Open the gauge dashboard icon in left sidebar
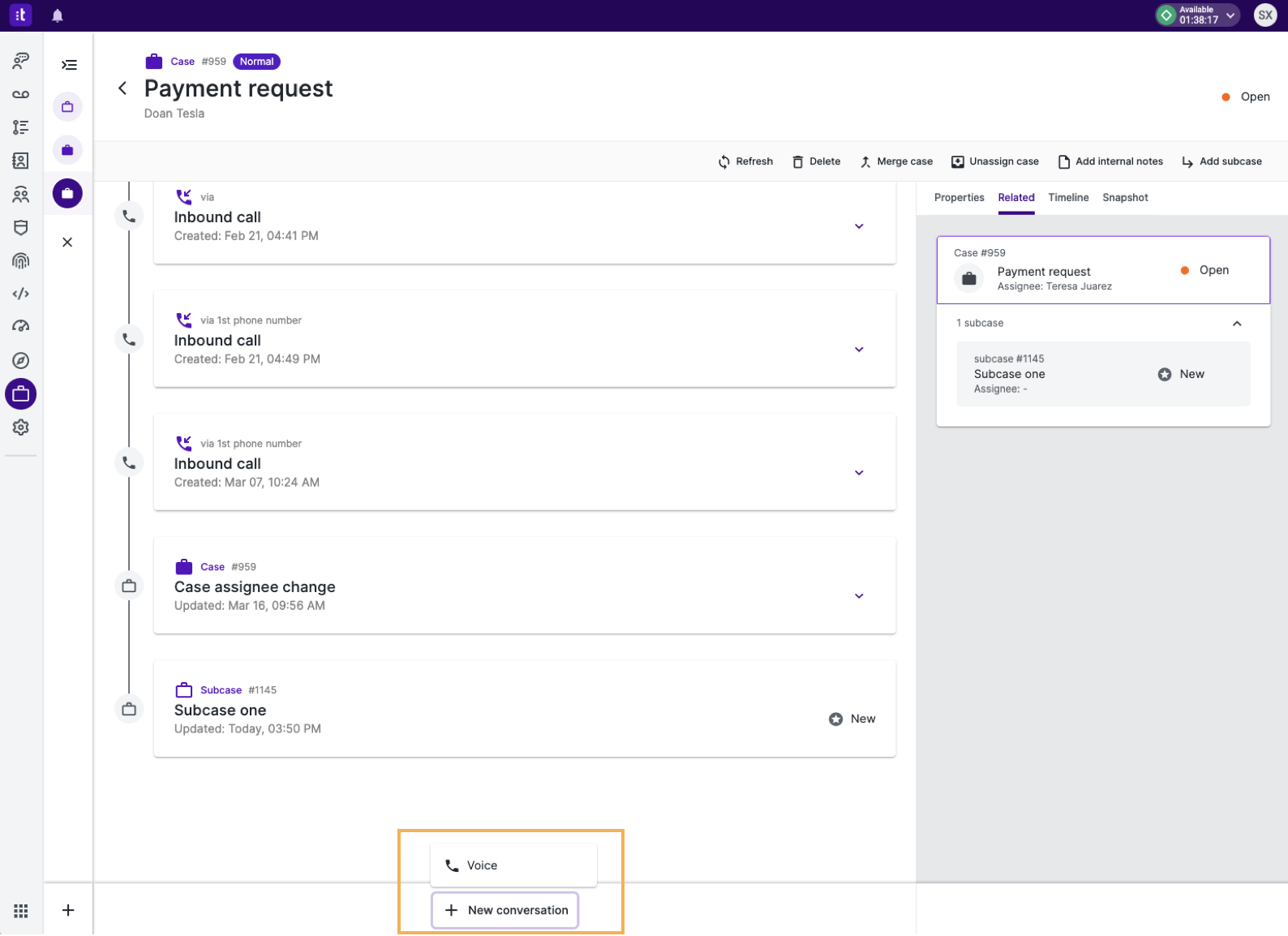This screenshot has height=936, width=1288. [21, 326]
